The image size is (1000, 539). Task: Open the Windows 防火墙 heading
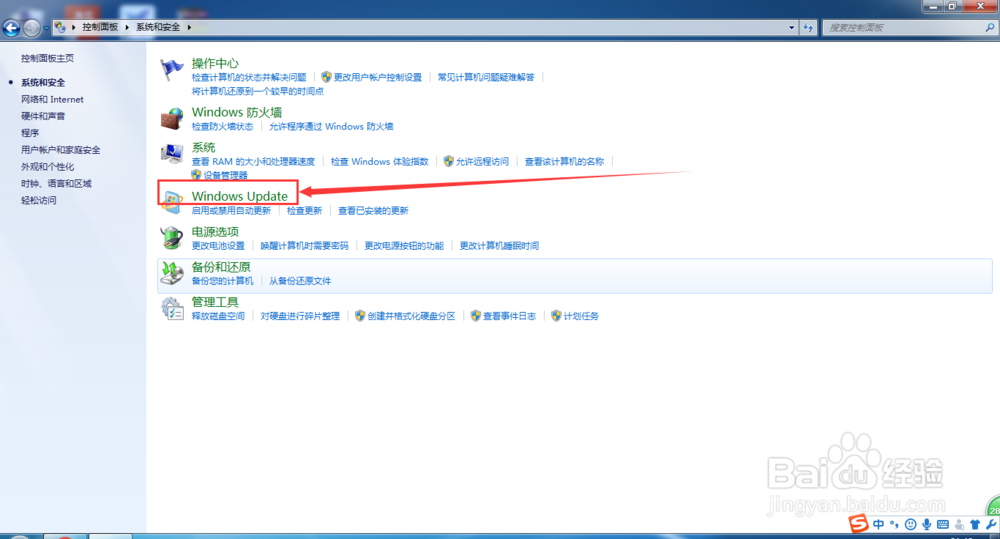(x=237, y=112)
